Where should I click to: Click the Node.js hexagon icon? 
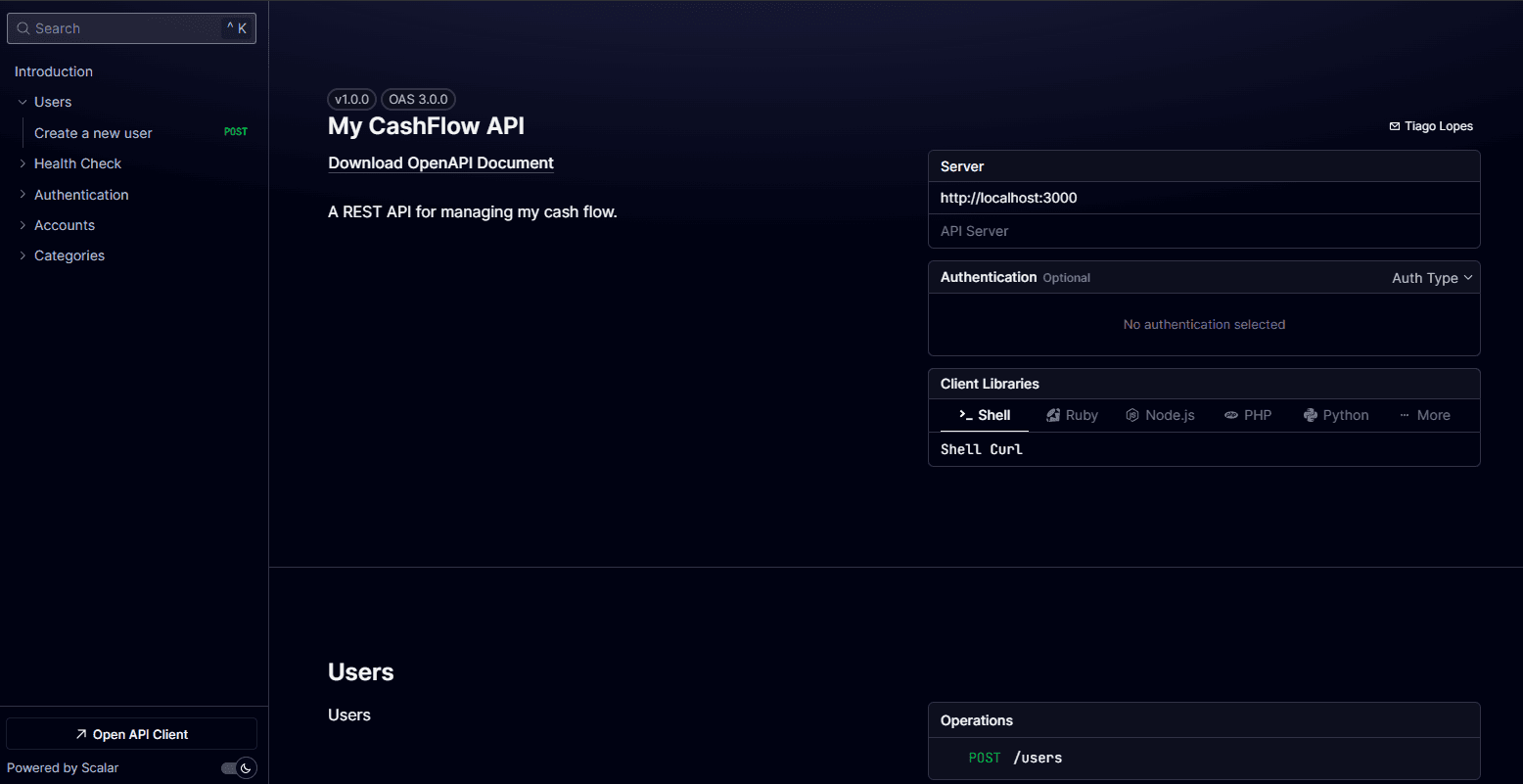click(1132, 415)
